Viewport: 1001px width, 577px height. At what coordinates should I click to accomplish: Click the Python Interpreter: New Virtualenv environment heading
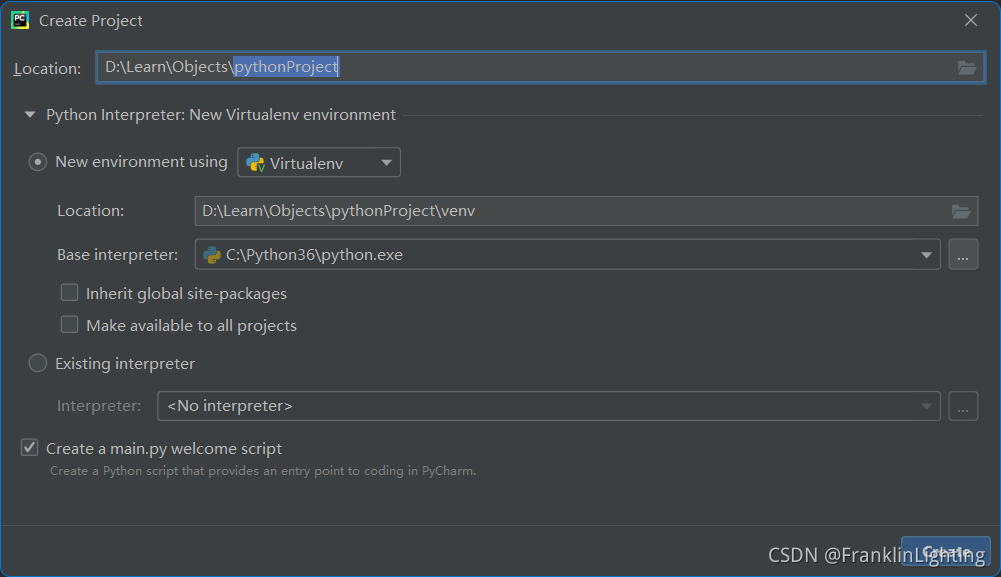pos(221,115)
